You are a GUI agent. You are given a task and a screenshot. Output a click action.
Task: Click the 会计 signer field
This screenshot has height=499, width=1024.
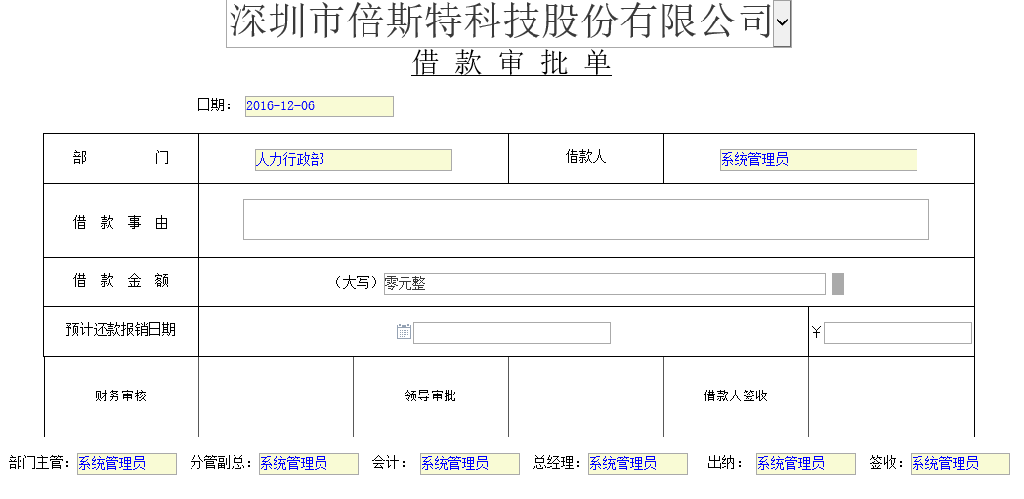470,464
